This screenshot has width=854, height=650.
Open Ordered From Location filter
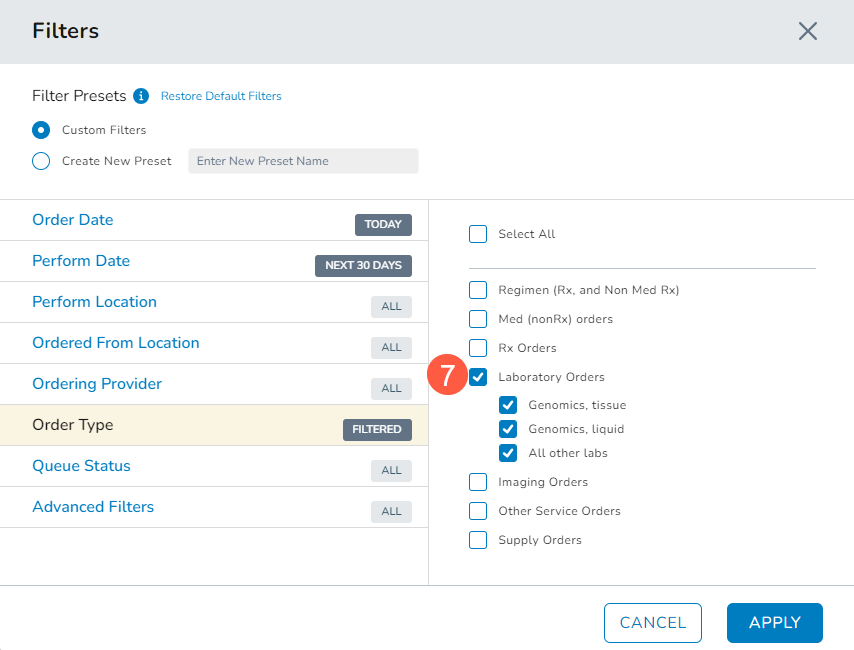(116, 343)
